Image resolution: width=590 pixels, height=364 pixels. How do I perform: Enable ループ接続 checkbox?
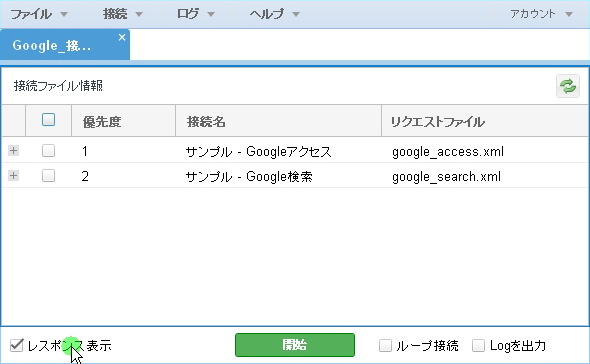click(385, 345)
